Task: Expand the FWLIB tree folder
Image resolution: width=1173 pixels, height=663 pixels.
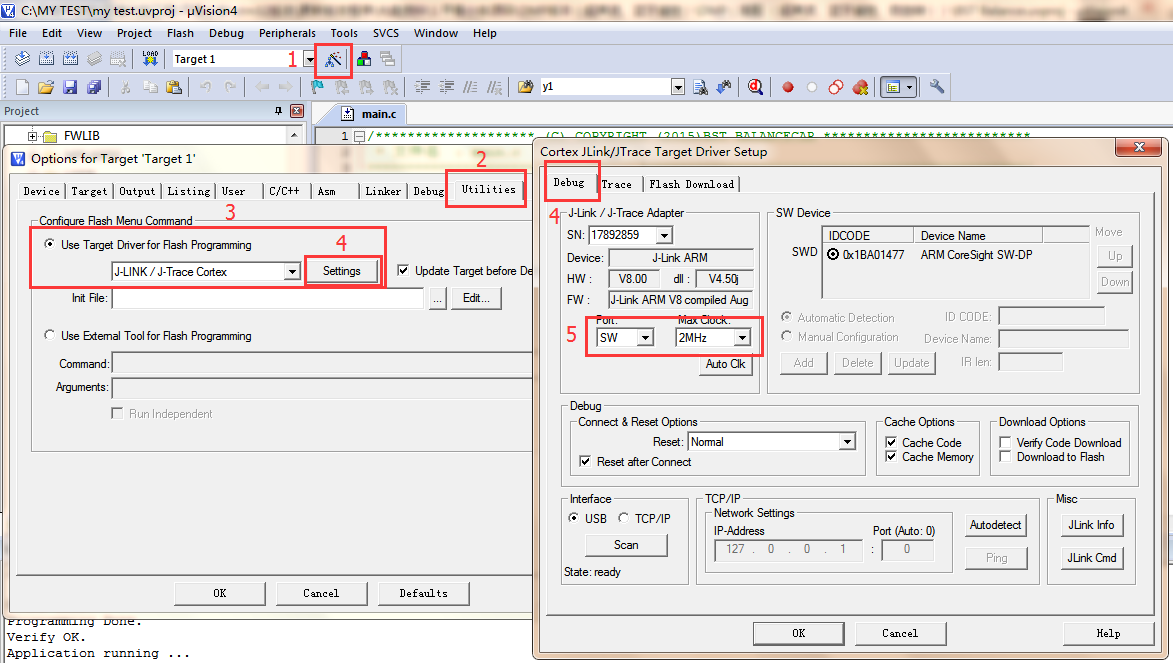Action: [32, 136]
